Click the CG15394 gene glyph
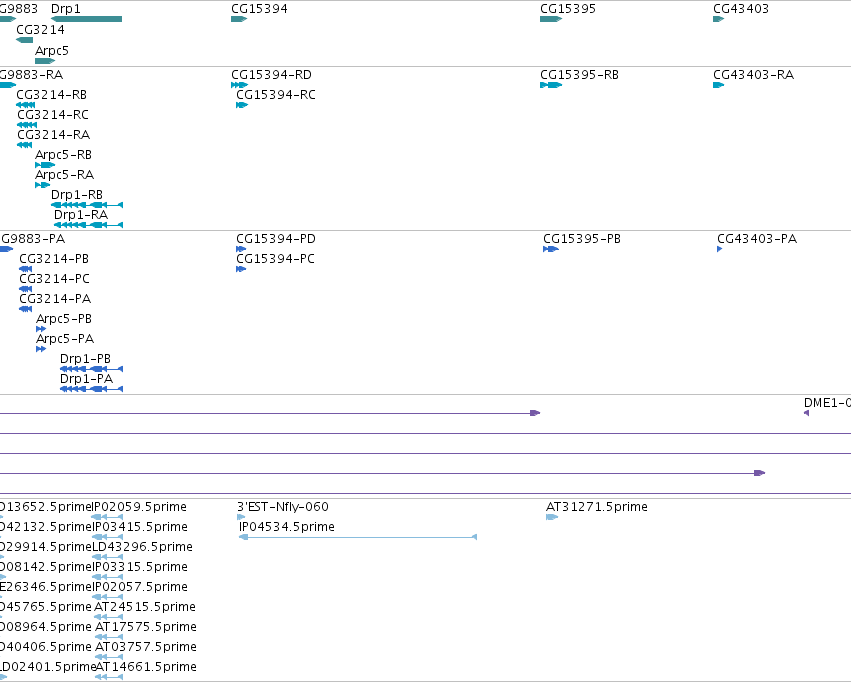Screen dimensions: 851x682 click(x=239, y=19)
